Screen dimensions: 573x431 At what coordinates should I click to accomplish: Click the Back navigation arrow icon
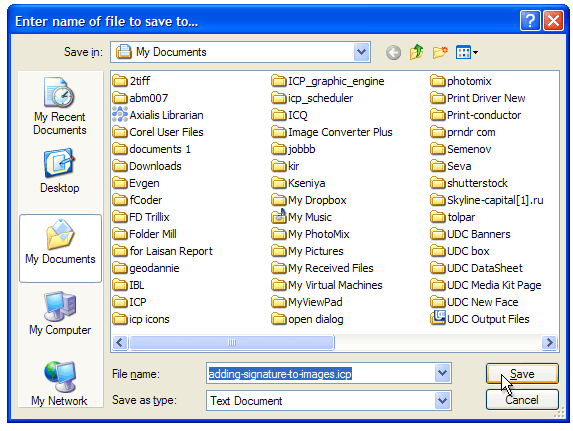click(x=393, y=53)
